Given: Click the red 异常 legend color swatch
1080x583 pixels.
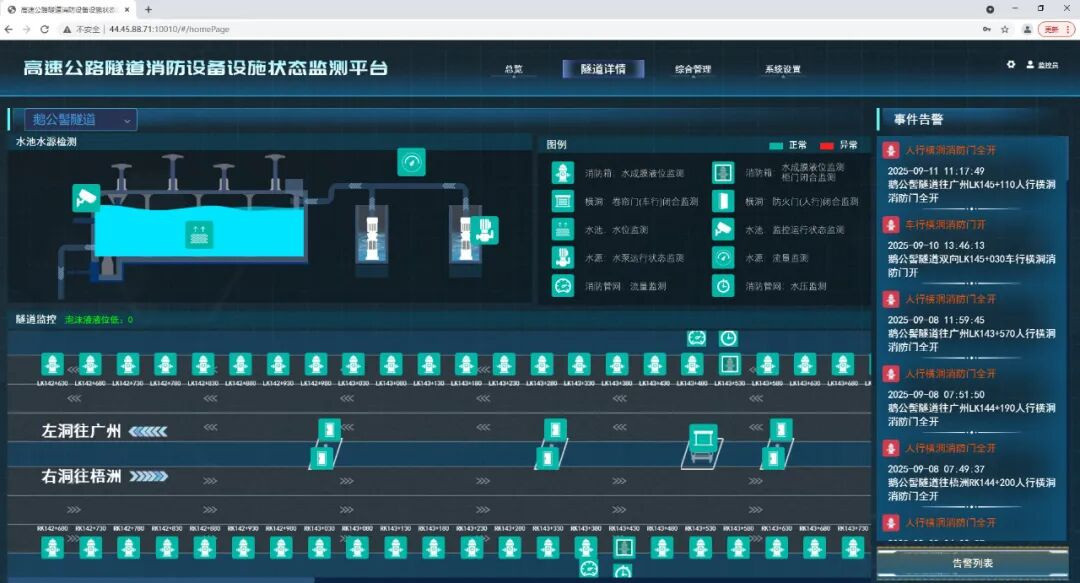Looking at the screenshot, I should click(x=827, y=145).
